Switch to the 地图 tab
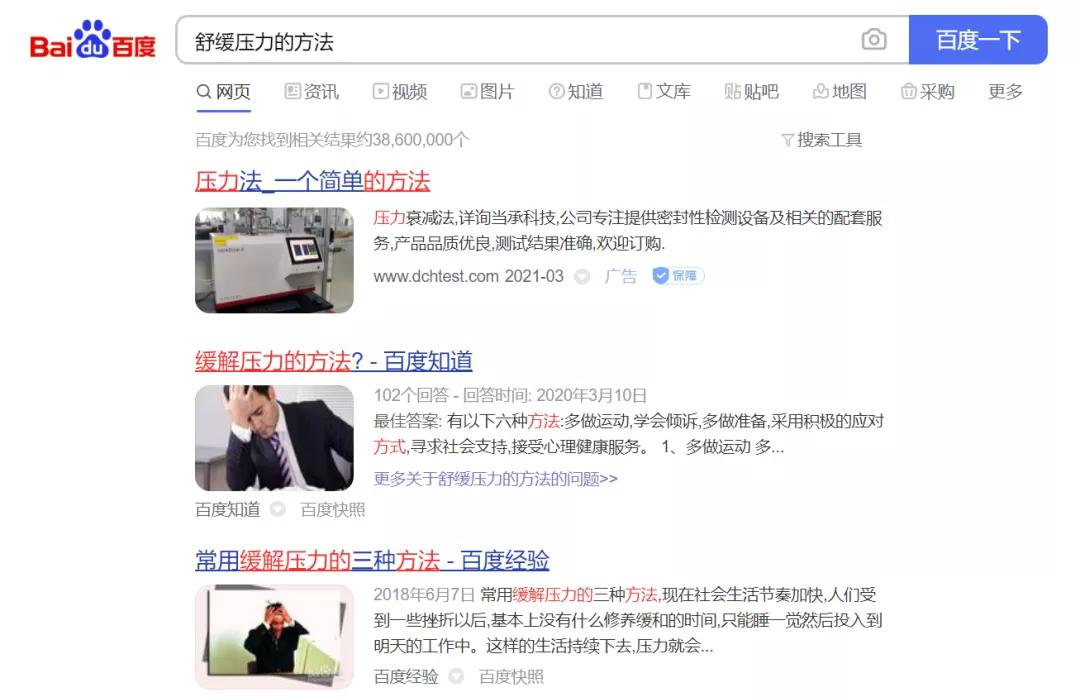This screenshot has height=697, width=1080. coord(840,91)
